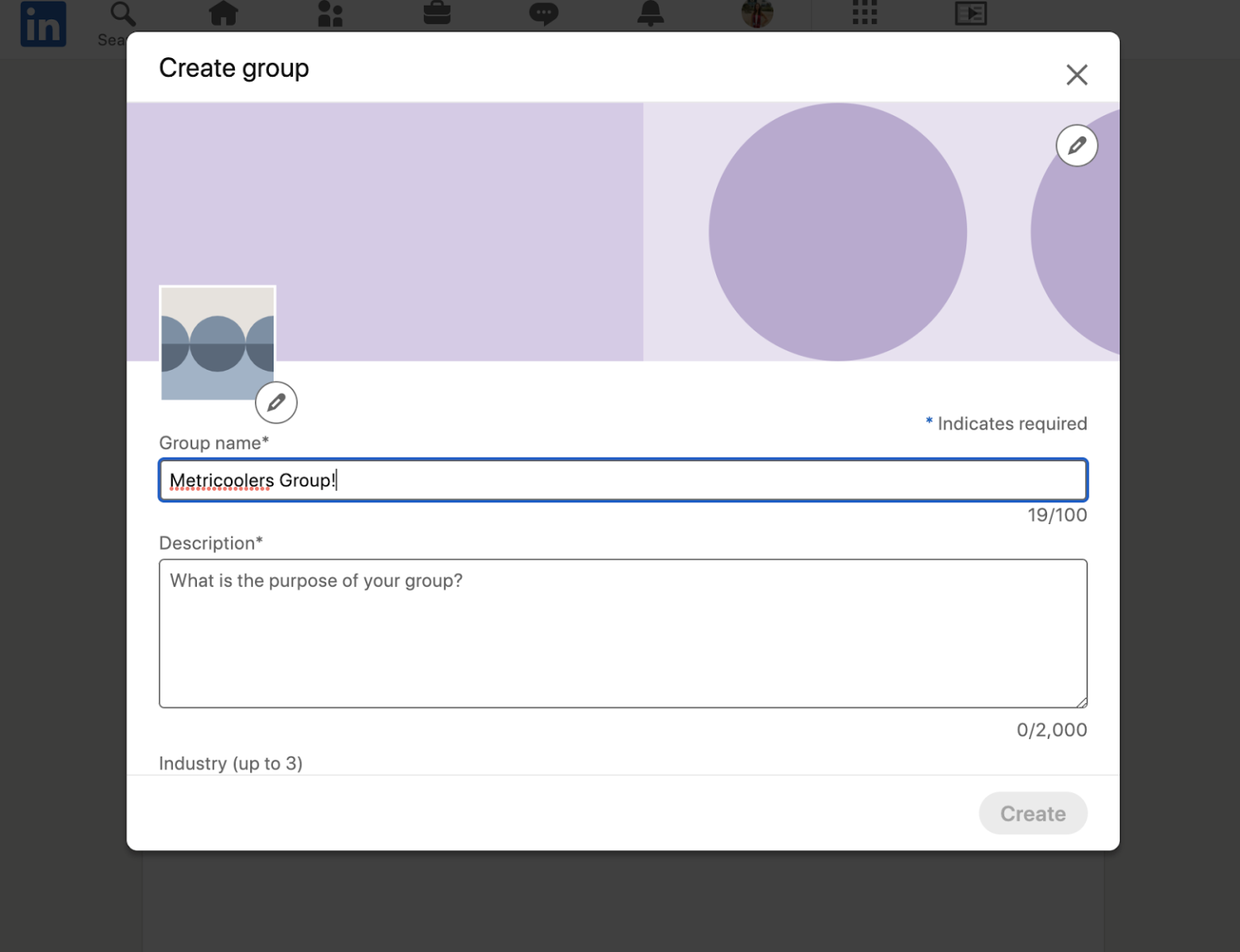Edit the cover image with the banner pencil icon

pyautogui.click(x=1077, y=145)
